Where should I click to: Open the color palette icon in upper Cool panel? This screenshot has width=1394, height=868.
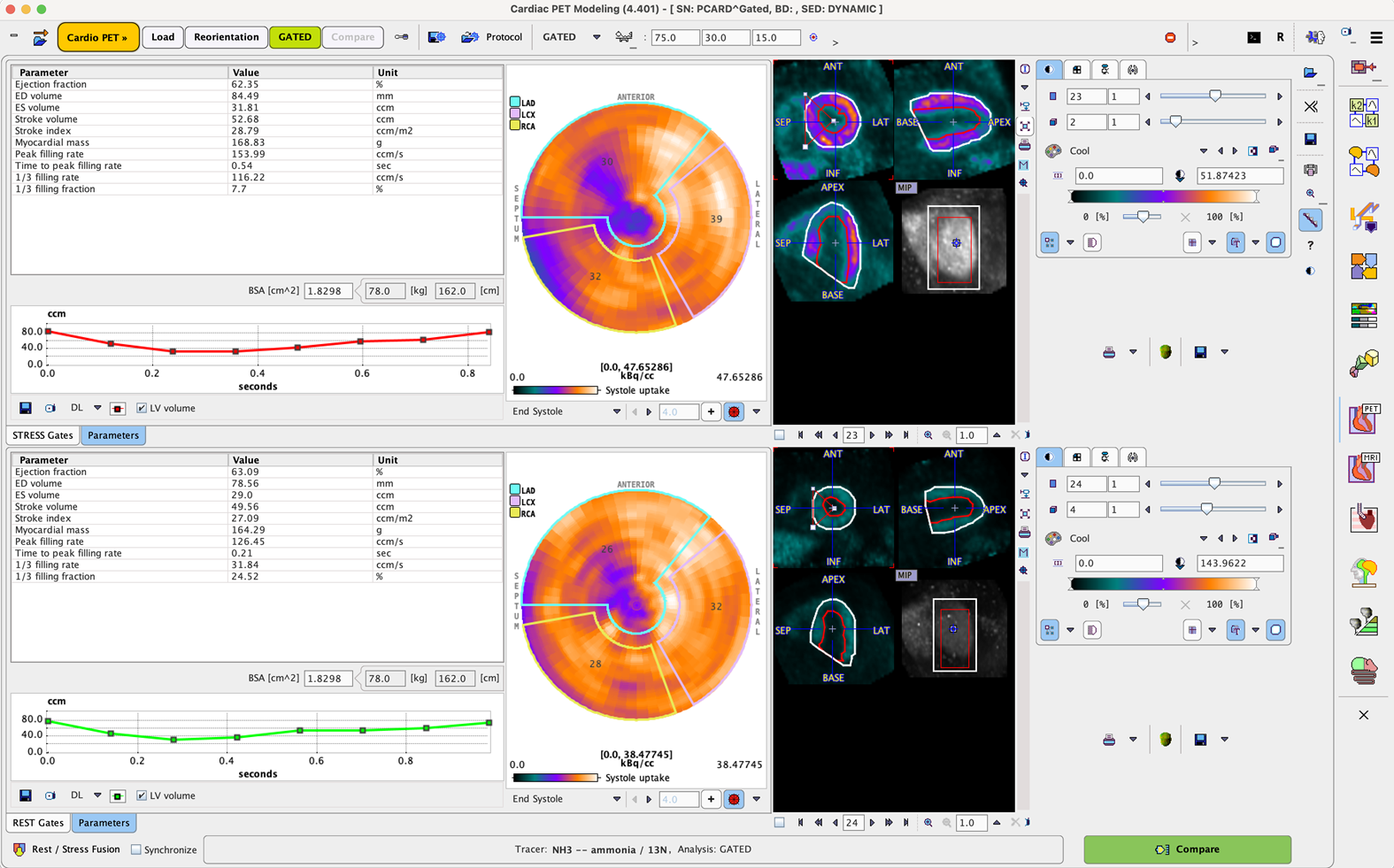(1053, 151)
